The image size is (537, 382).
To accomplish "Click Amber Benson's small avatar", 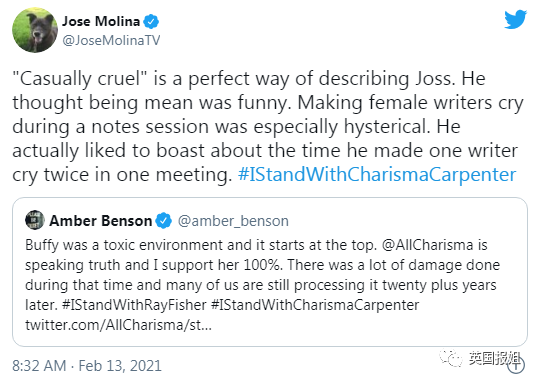I will point(35,220).
